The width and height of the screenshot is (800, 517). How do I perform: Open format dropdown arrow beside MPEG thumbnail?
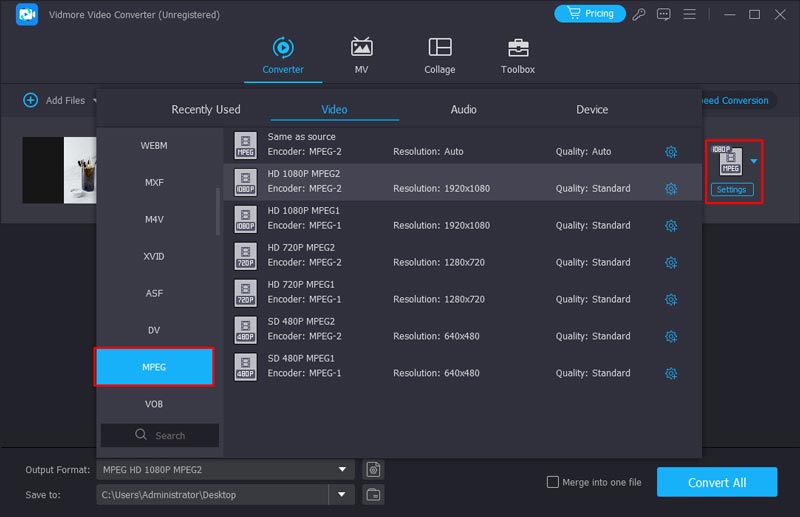[754, 161]
